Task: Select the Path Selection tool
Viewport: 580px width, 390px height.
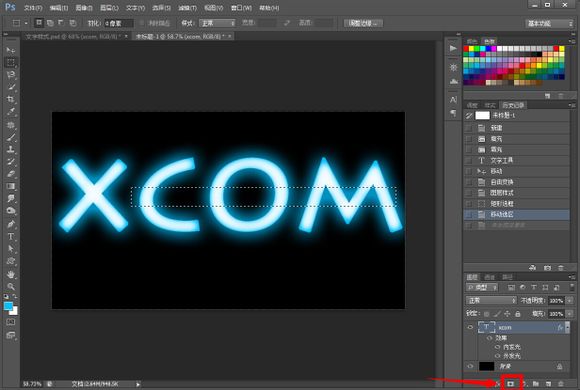Action: (x=11, y=249)
